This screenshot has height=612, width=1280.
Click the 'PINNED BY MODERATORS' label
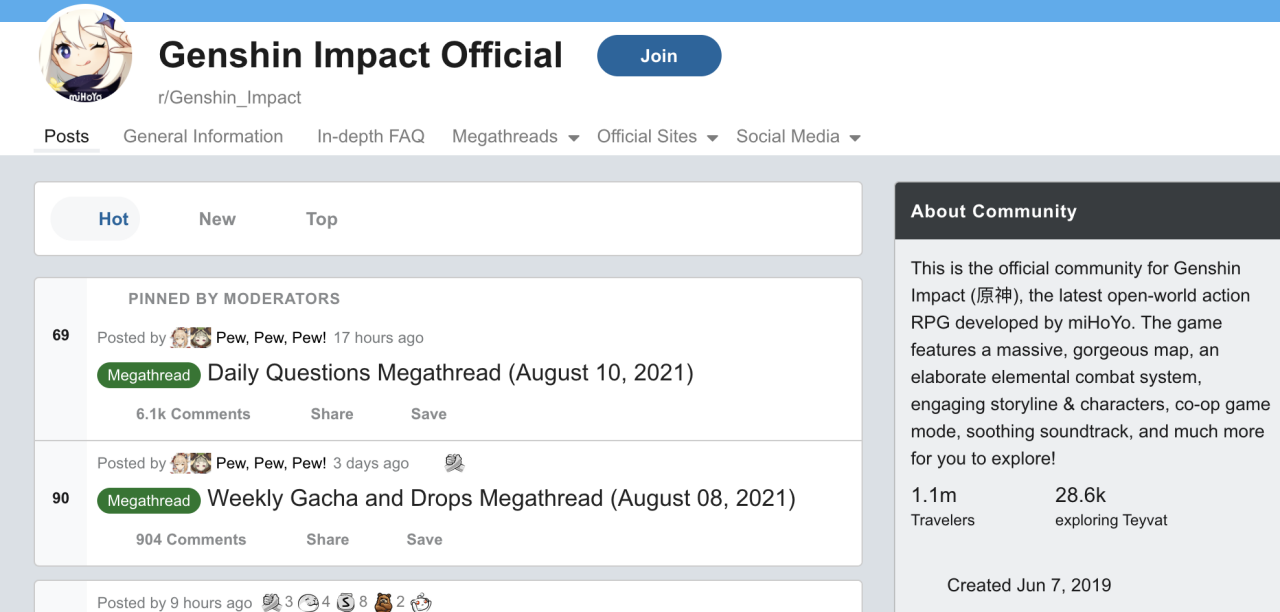pyautogui.click(x=234, y=299)
